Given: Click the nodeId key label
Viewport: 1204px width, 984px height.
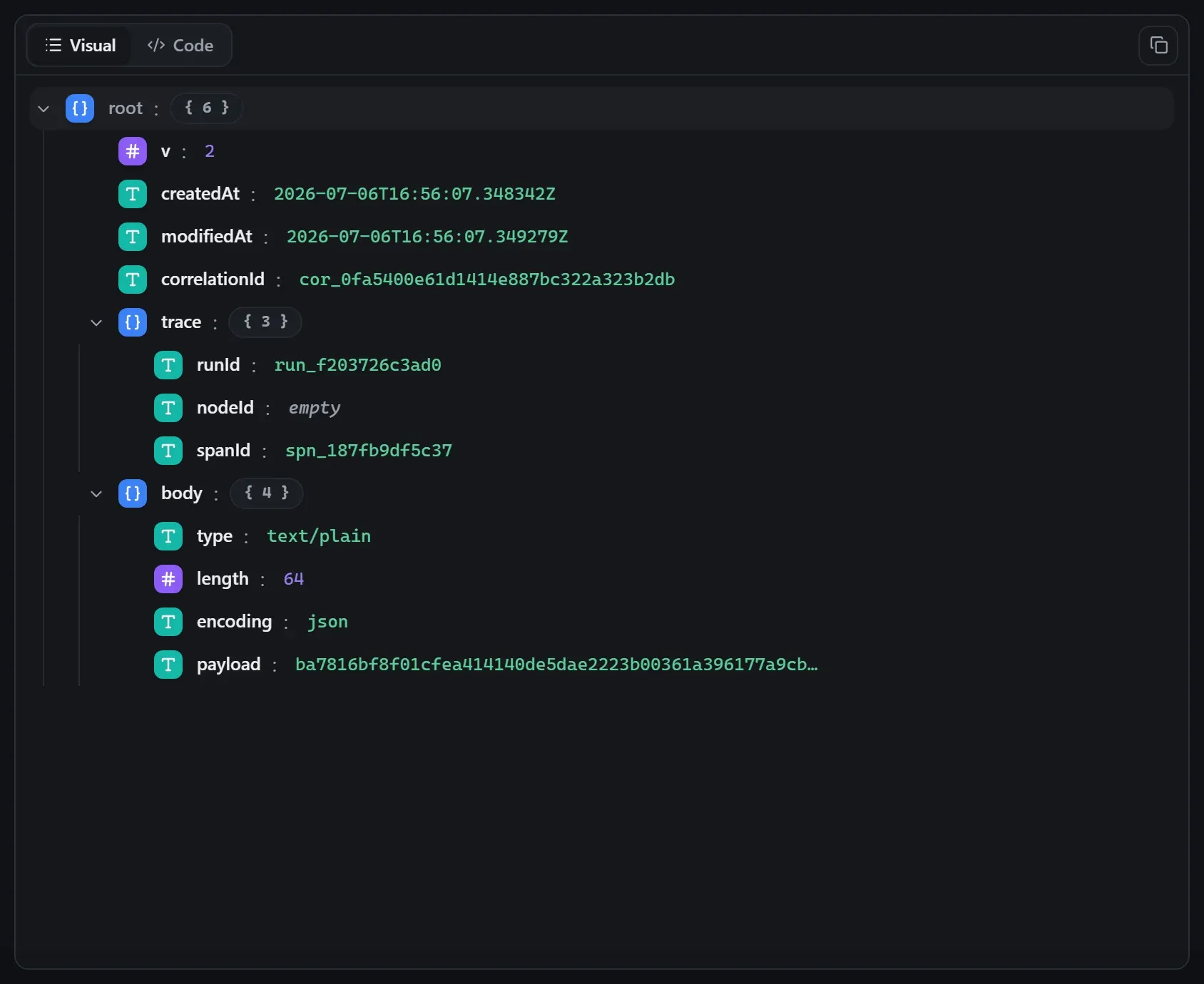Looking at the screenshot, I should (x=225, y=408).
